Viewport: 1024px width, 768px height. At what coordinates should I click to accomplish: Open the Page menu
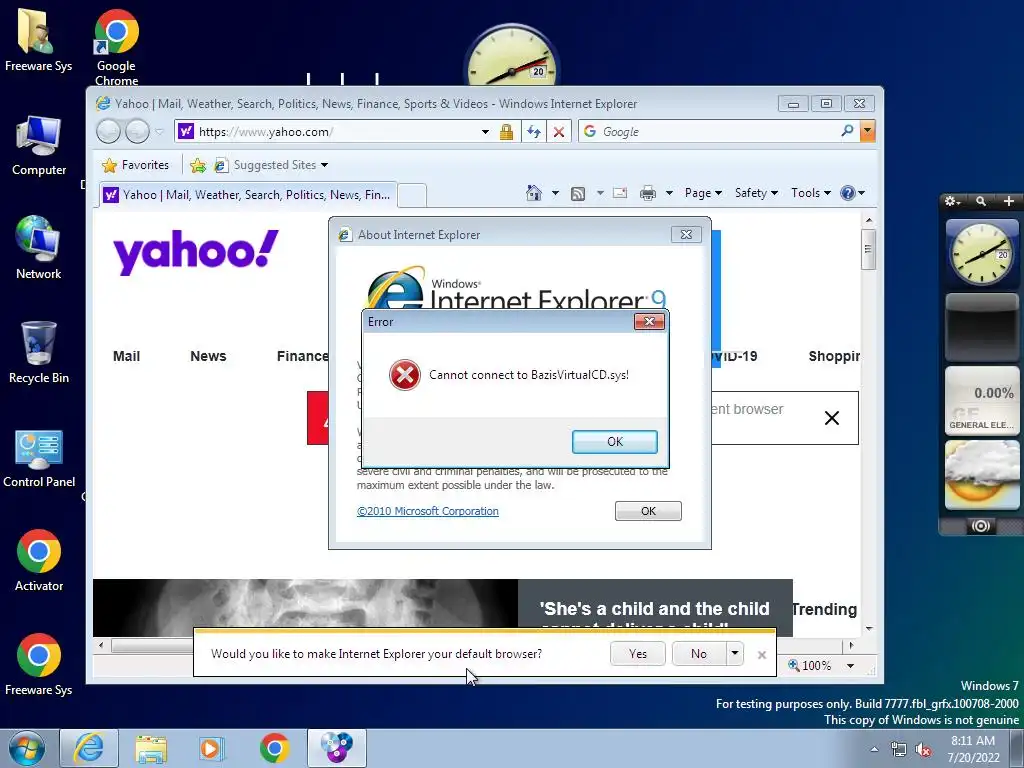click(703, 193)
